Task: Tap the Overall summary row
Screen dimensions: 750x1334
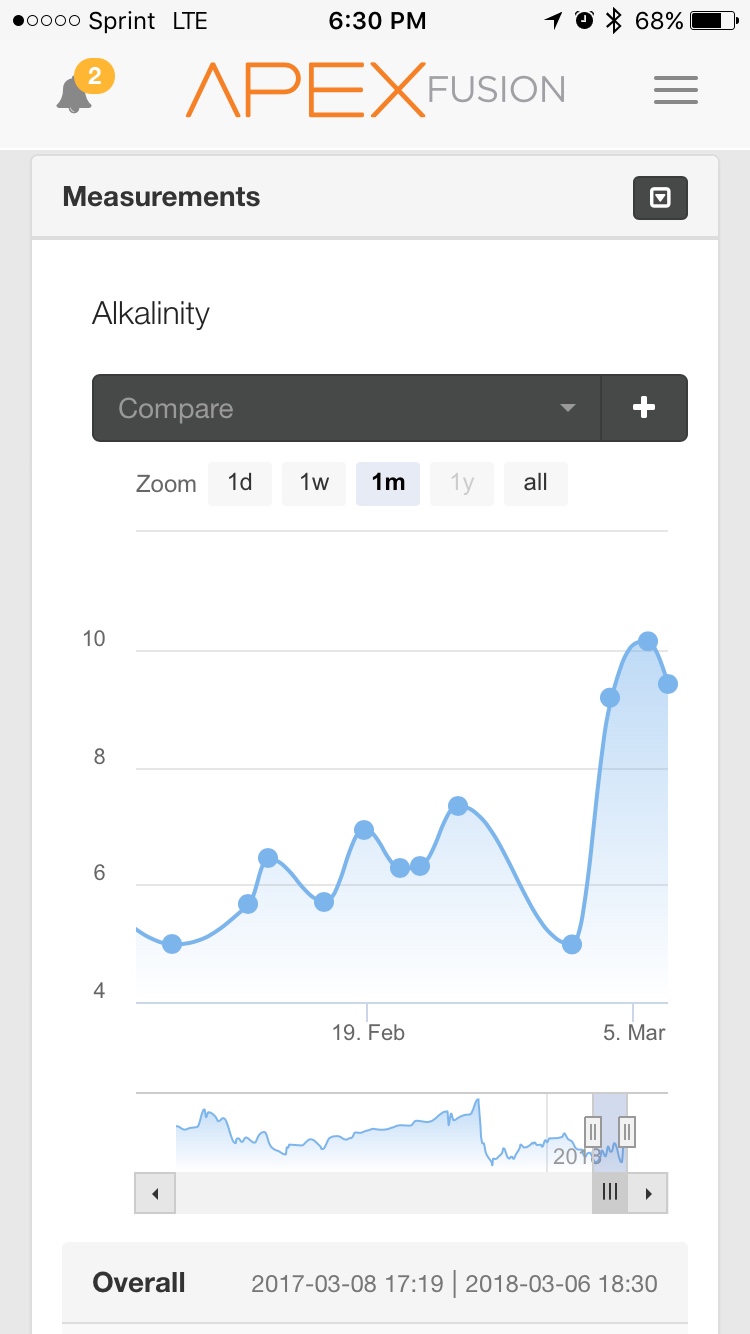Action: click(x=375, y=1283)
